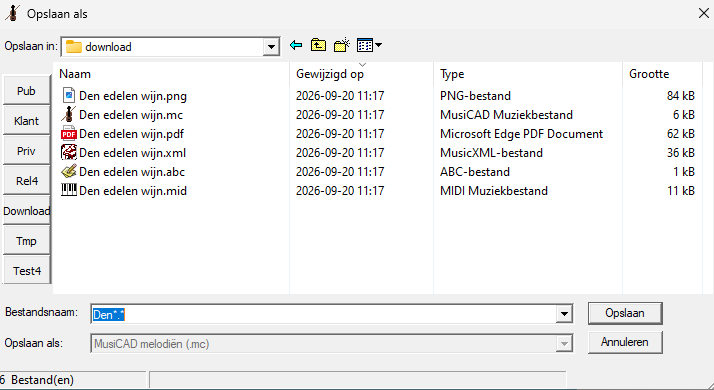Open the Rel4 shortcut folder
The image size is (714, 390).
point(26,181)
